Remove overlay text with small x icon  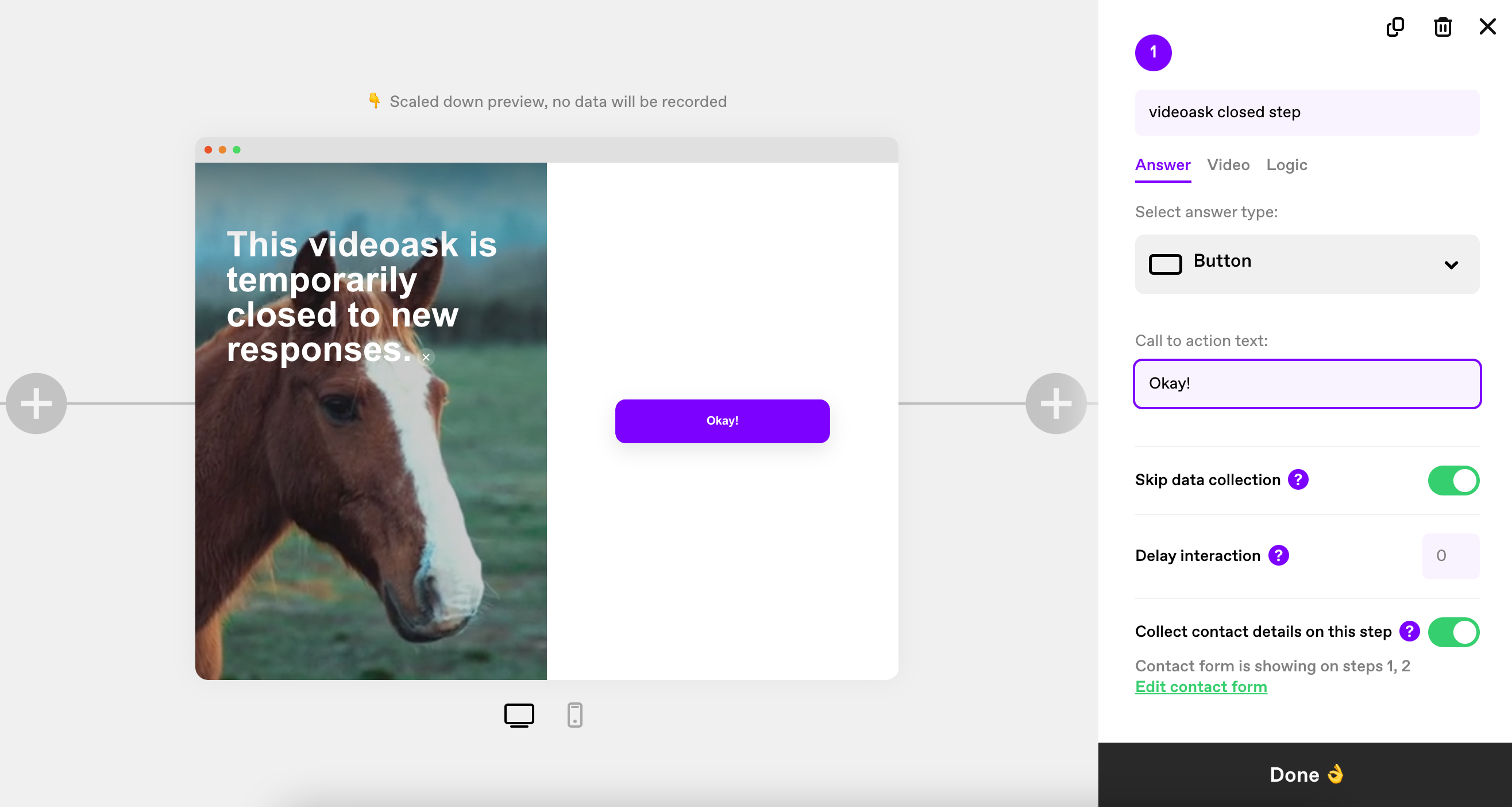[426, 357]
